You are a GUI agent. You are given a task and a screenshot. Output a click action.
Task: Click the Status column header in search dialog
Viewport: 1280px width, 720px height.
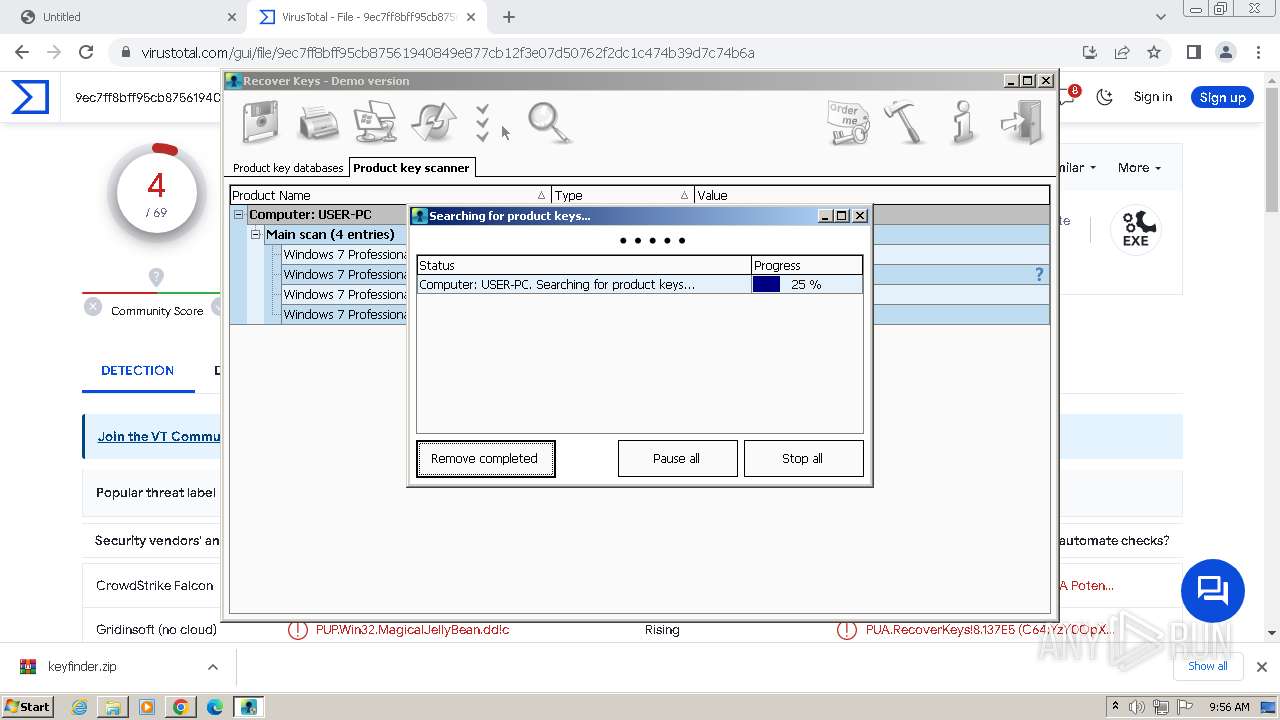[584, 265]
